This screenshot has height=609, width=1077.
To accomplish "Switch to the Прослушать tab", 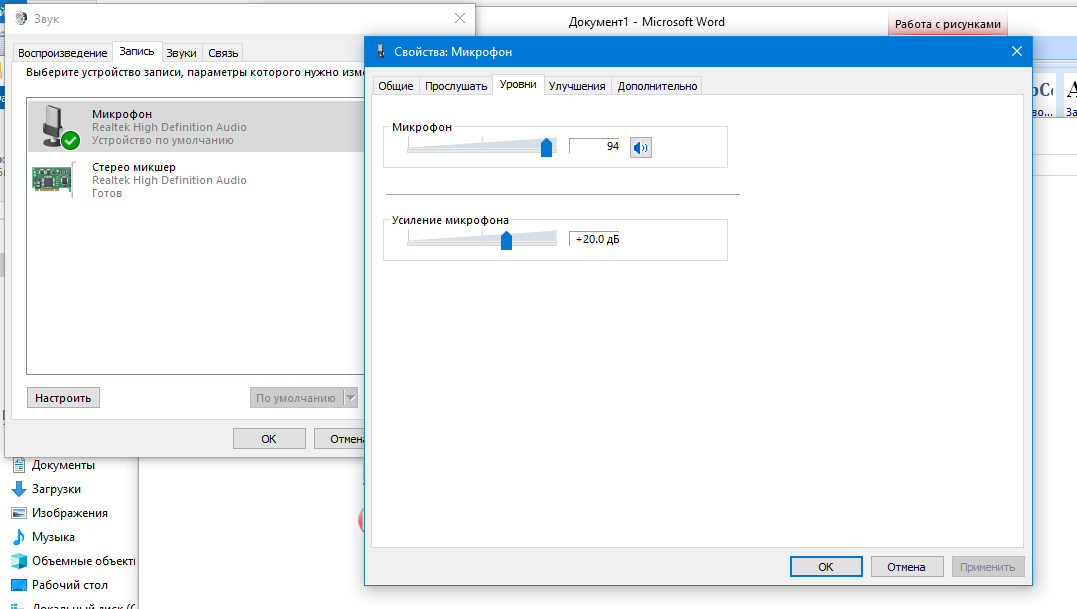I will (x=456, y=86).
